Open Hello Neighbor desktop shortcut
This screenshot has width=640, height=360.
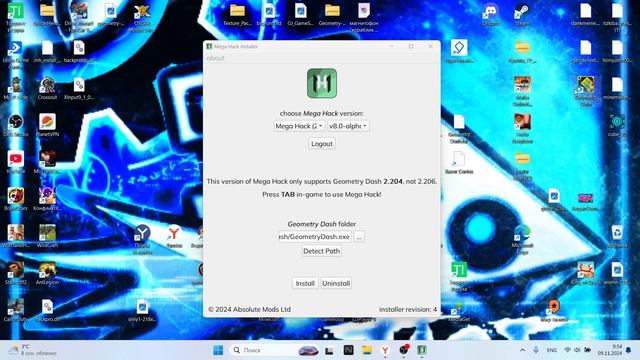pyautogui.click(x=522, y=129)
